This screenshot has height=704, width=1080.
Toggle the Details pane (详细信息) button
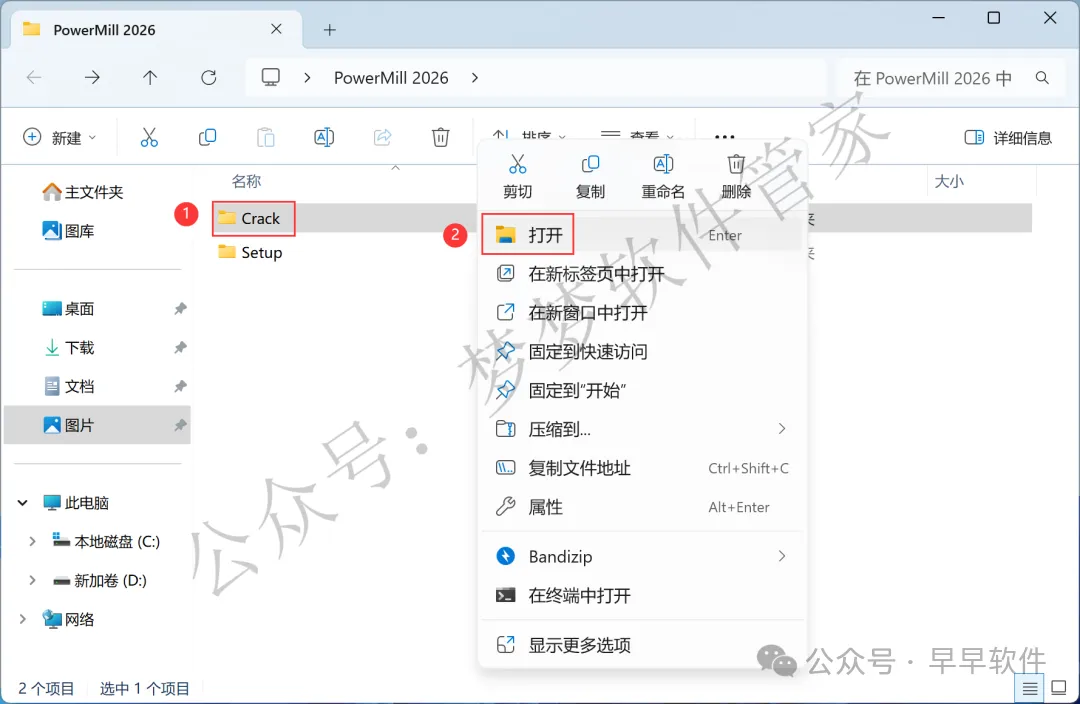(x=1008, y=137)
